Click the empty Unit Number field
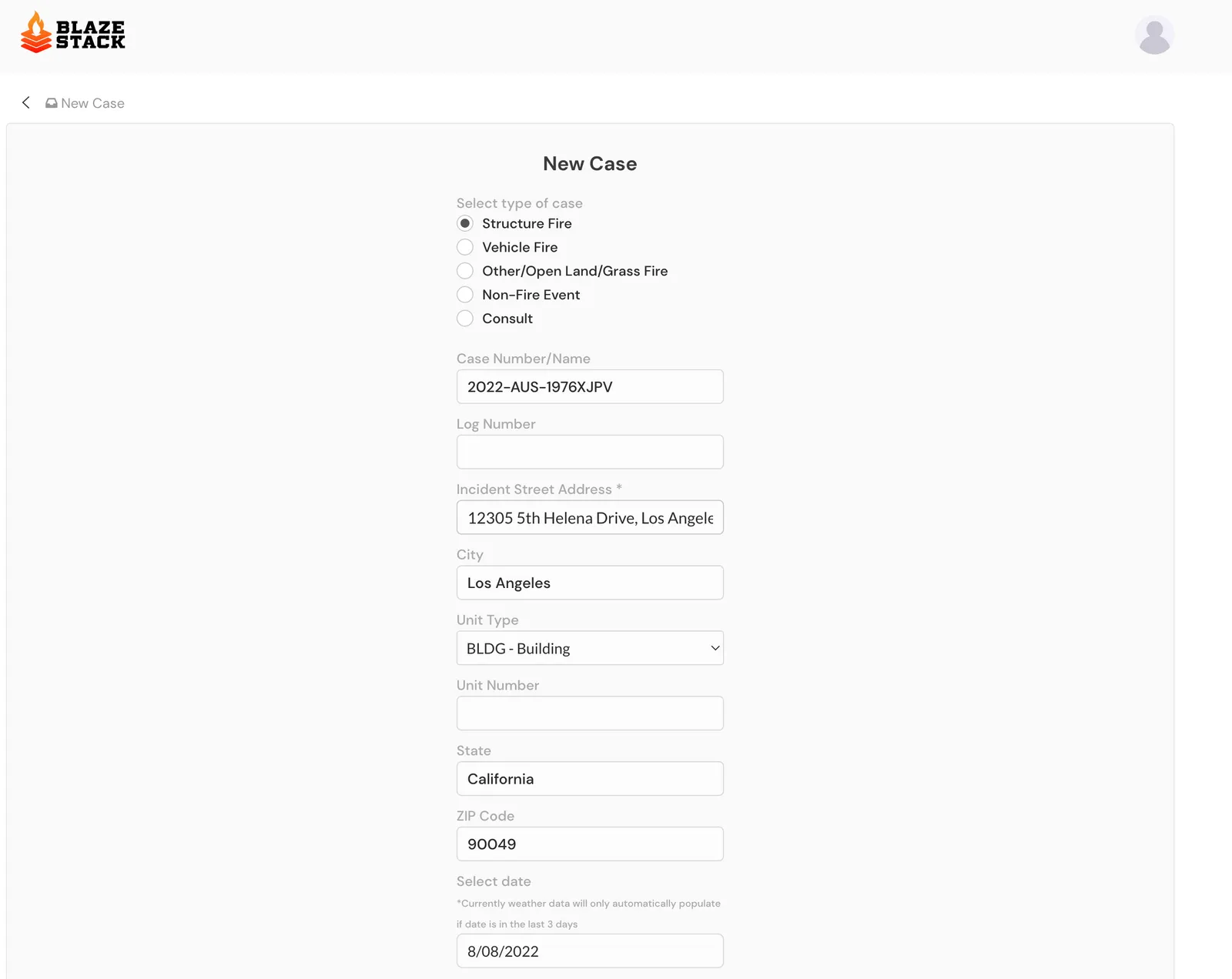Image resolution: width=1232 pixels, height=979 pixels. click(590, 713)
